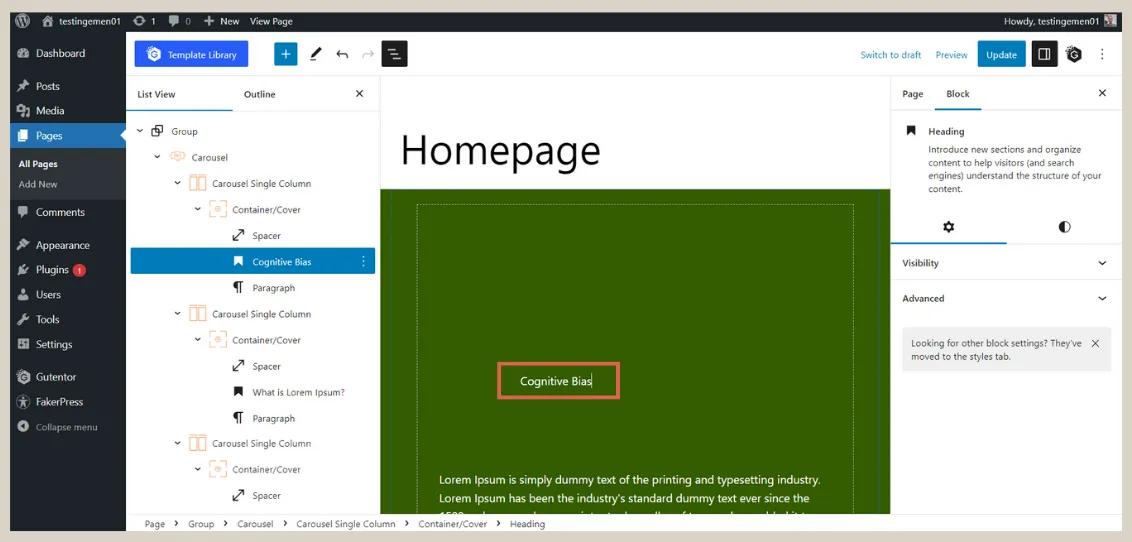Toggle the document overview list view button
This screenshot has height=542, width=1132.
(x=394, y=54)
